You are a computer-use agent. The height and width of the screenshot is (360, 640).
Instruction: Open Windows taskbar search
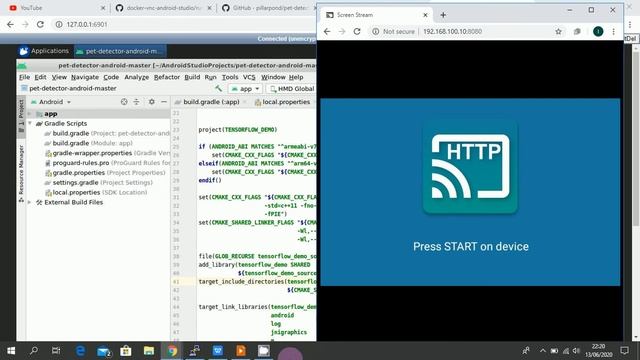[x=34, y=351]
